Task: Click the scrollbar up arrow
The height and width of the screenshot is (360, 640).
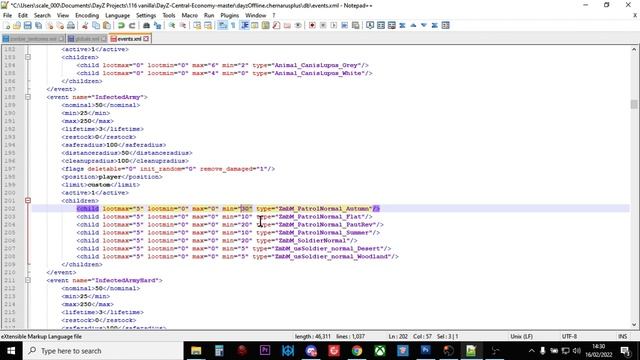Action: click(x=634, y=49)
